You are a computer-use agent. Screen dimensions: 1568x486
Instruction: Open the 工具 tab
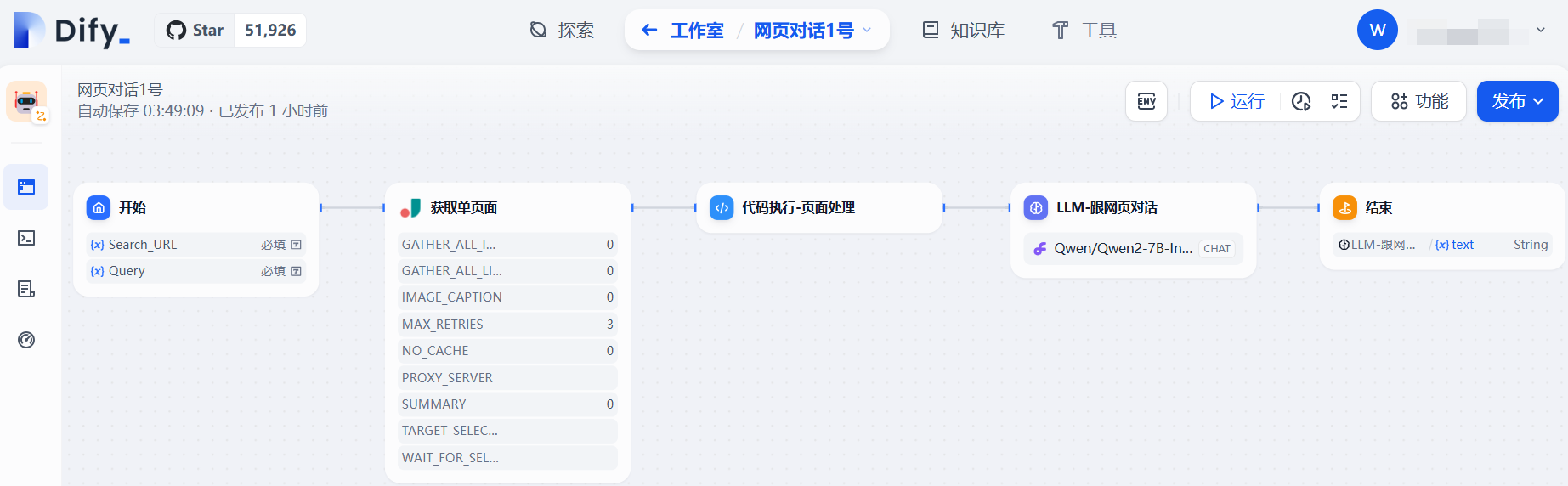[1084, 31]
